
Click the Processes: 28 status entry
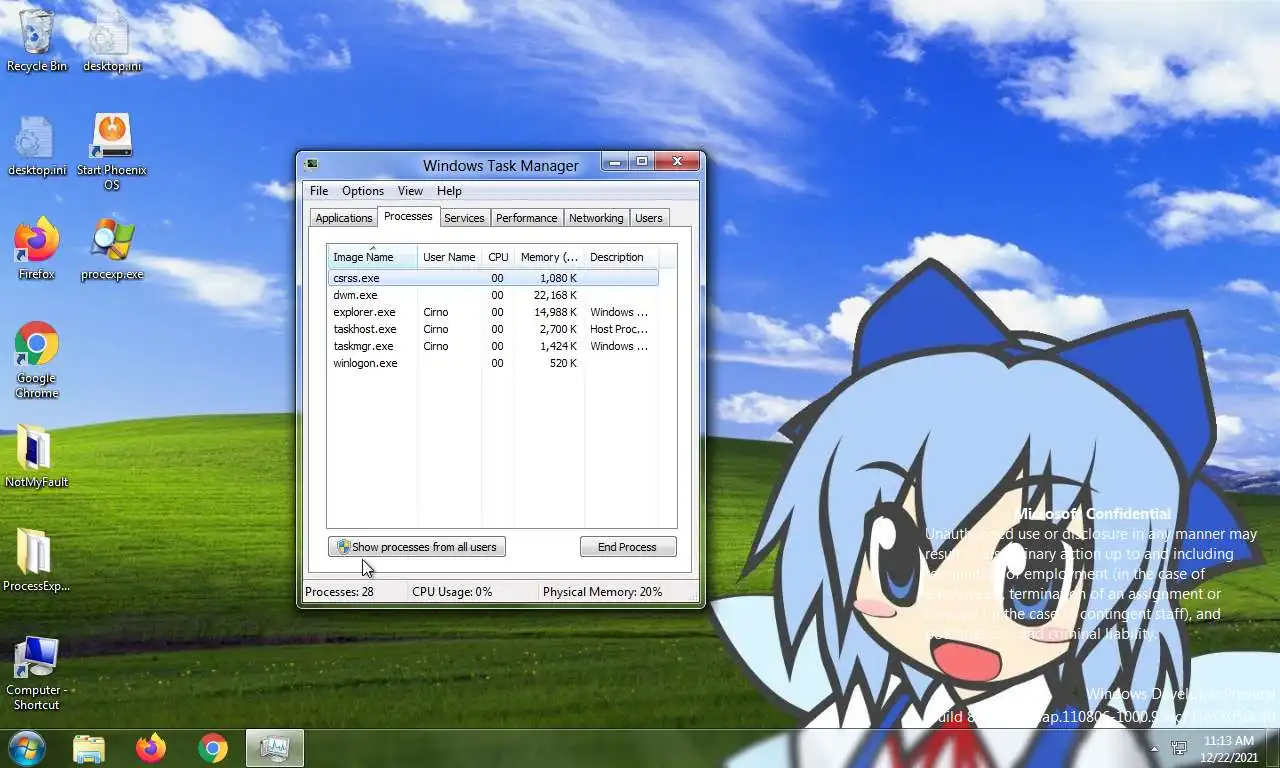click(339, 592)
